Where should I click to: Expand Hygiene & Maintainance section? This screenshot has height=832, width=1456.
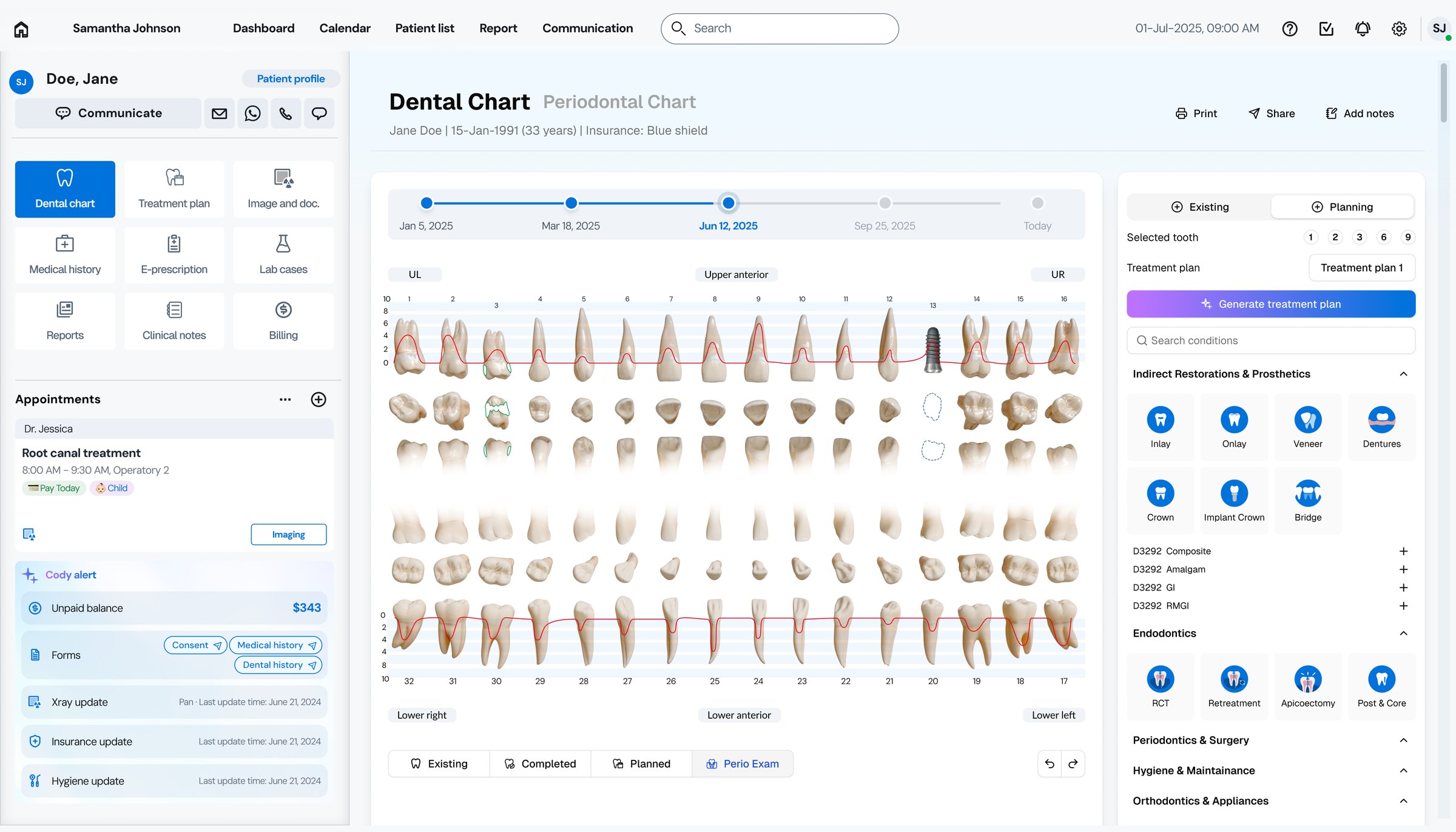1403,771
